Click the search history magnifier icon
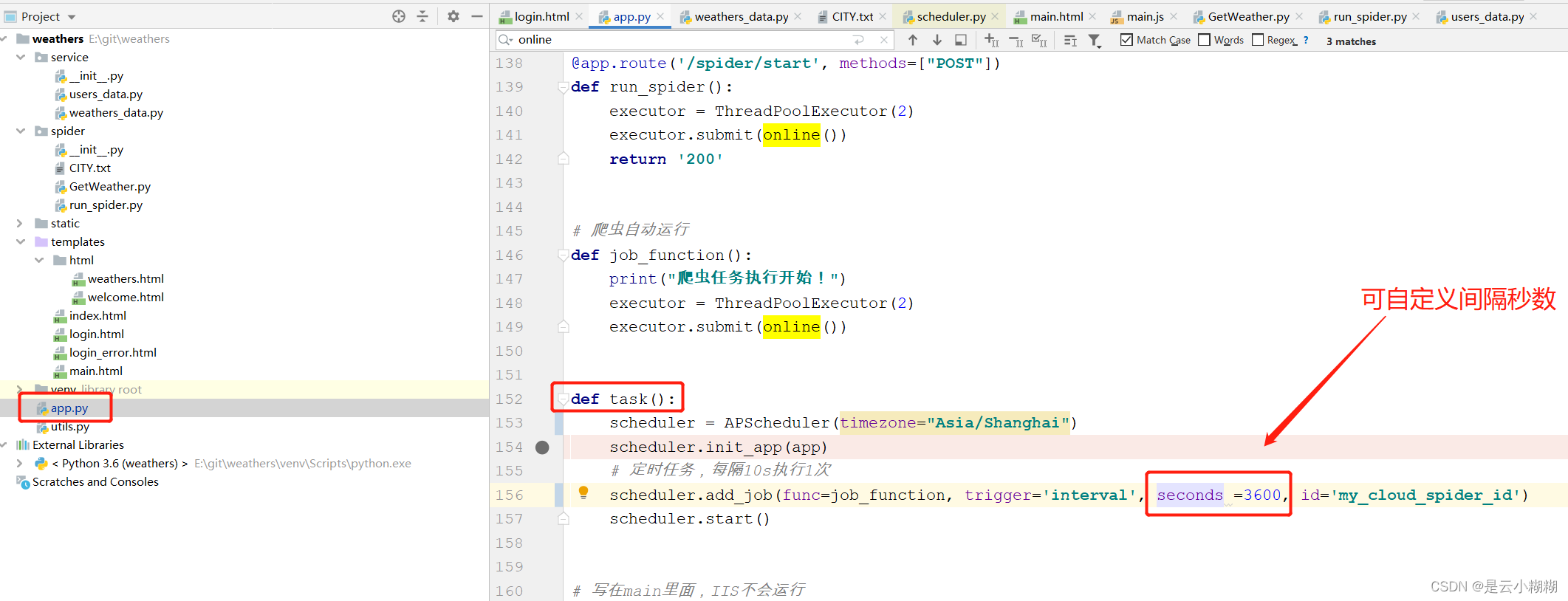Viewport: 1568px width, 601px height. (506, 40)
